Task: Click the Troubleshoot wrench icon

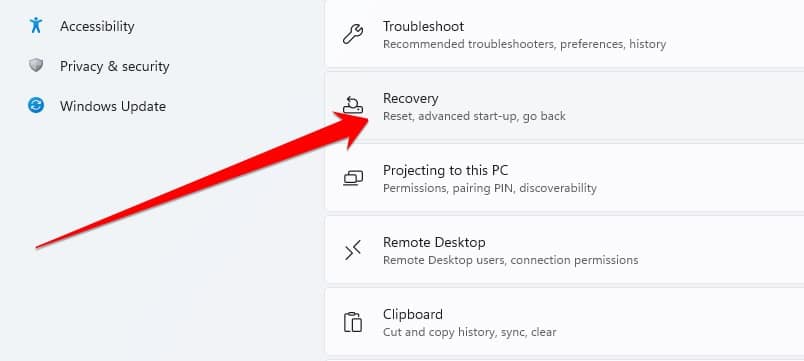Action: (x=353, y=34)
